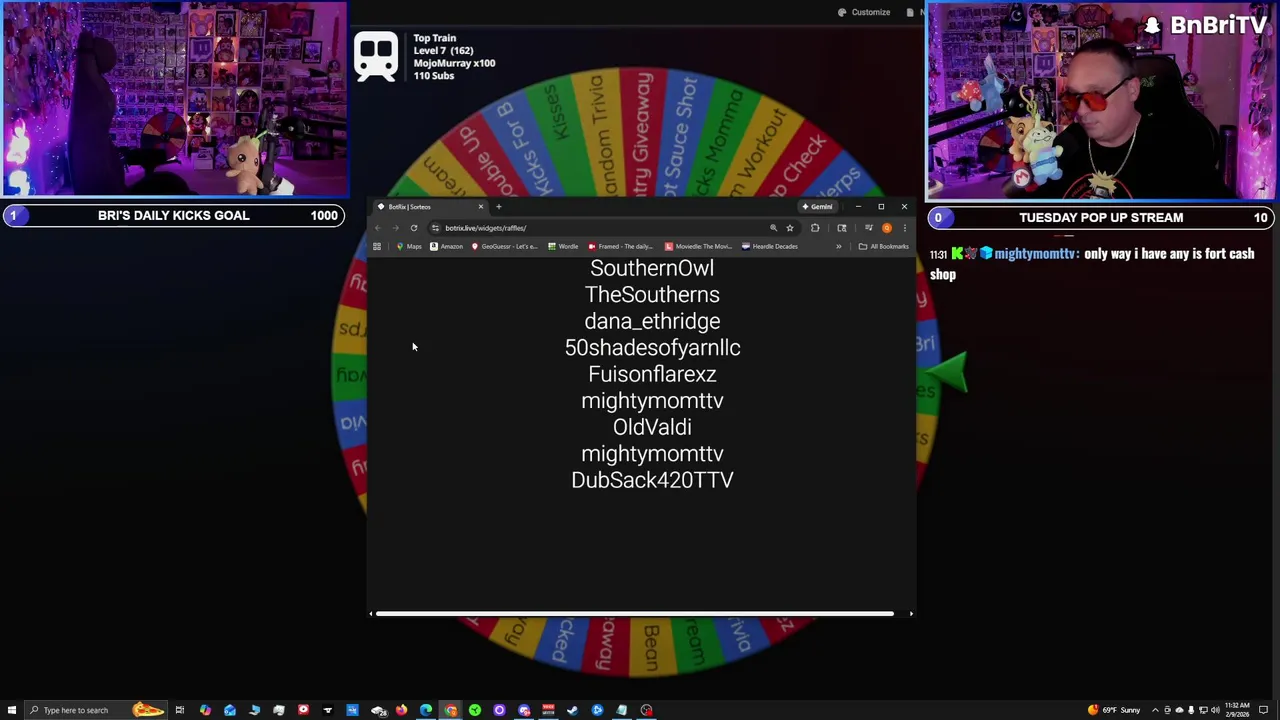Viewport: 1280px width, 720px height.
Task: Open the Chrome extensions puzzle icon
Action: coord(815,228)
